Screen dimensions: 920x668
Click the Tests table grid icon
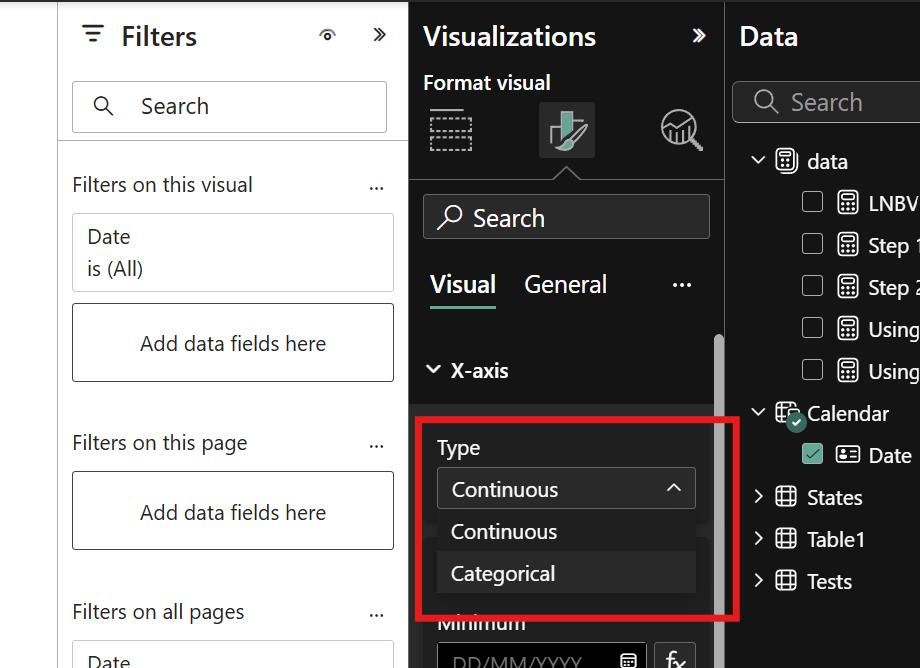point(786,581)
